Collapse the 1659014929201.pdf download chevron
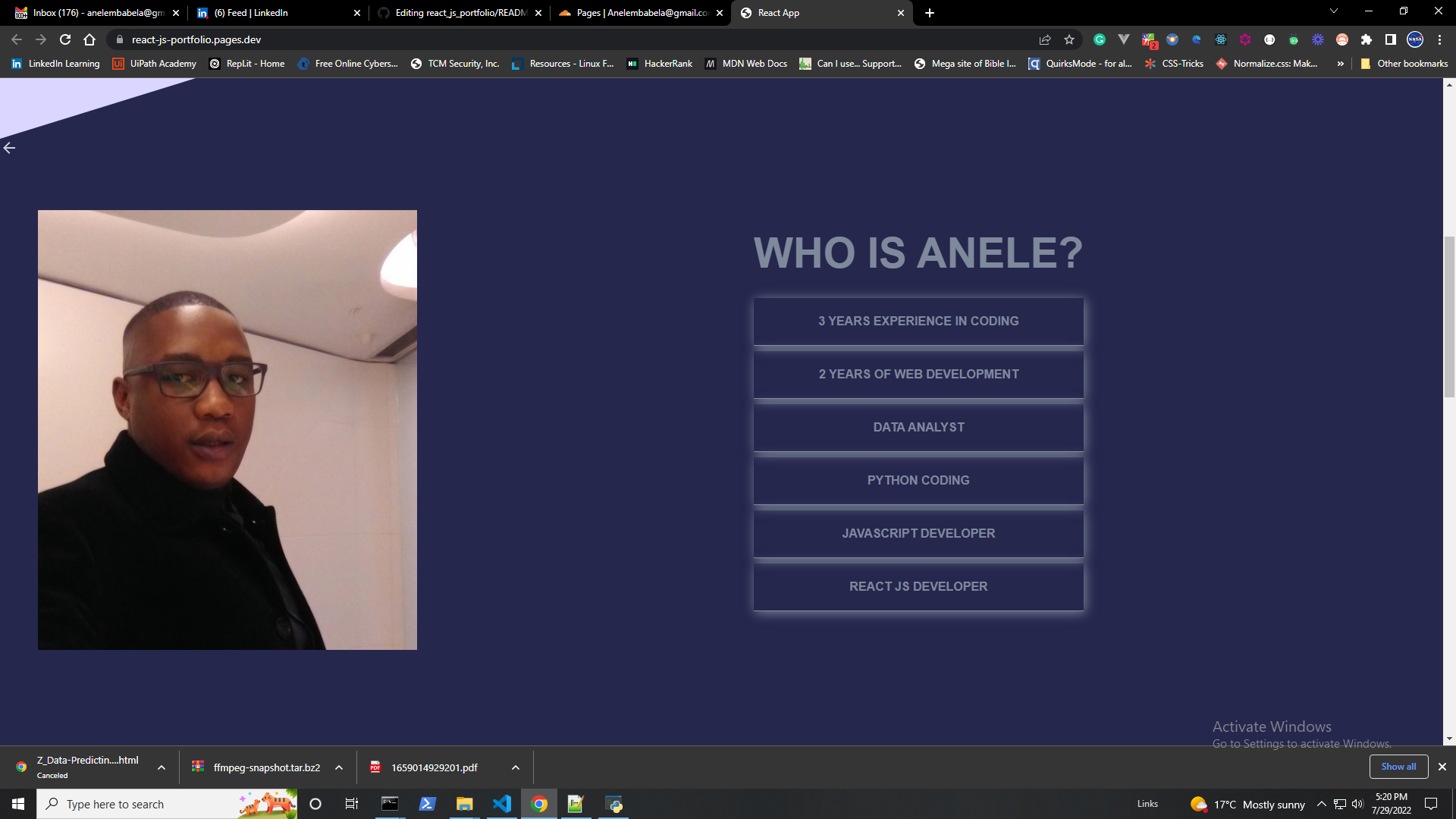 [515, 767]
